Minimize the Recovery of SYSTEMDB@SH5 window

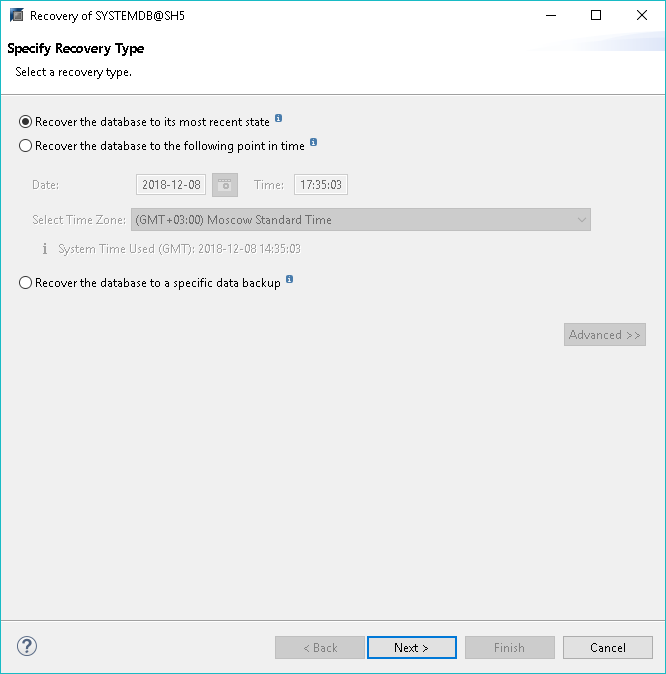point(551,15)
